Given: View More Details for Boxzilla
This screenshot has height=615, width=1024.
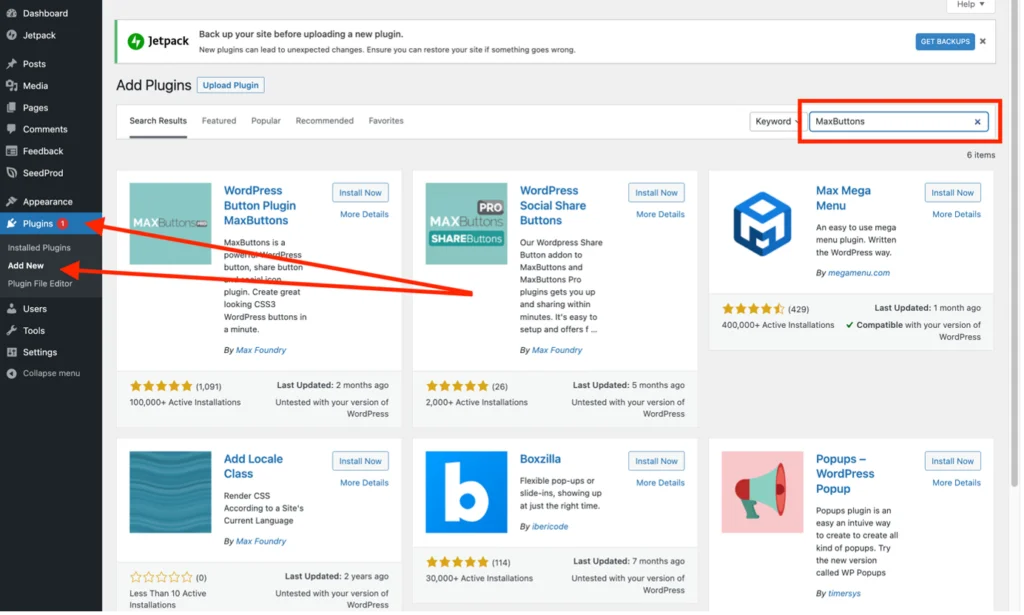Looking at the screenshot, I should tap(662, 484).
